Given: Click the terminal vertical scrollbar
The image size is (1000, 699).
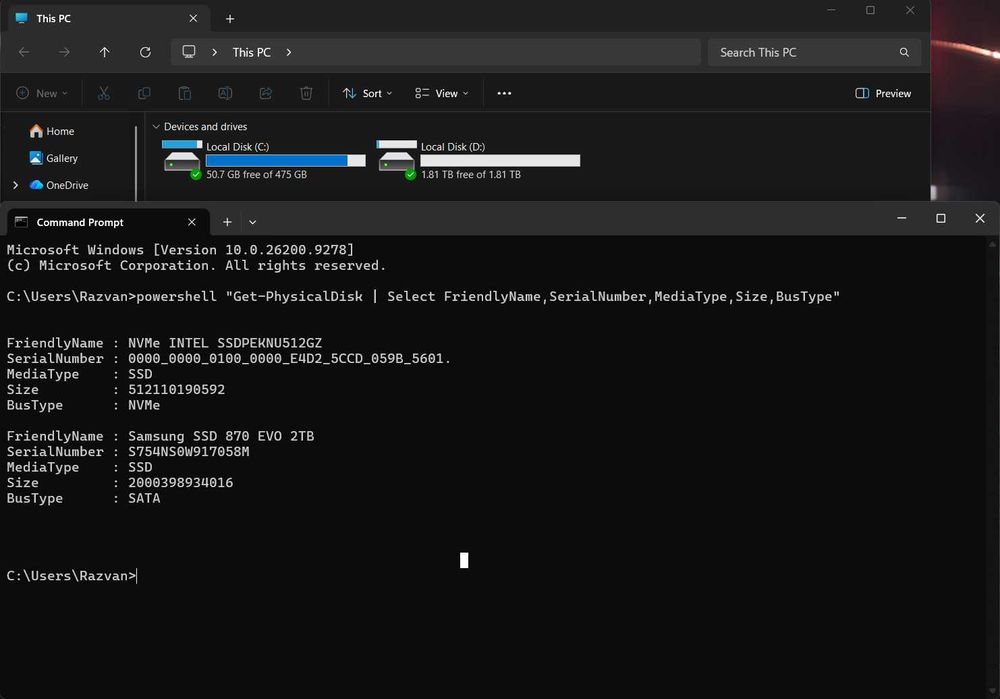Looking at the screenshot, I should click(x=992, y=467).
